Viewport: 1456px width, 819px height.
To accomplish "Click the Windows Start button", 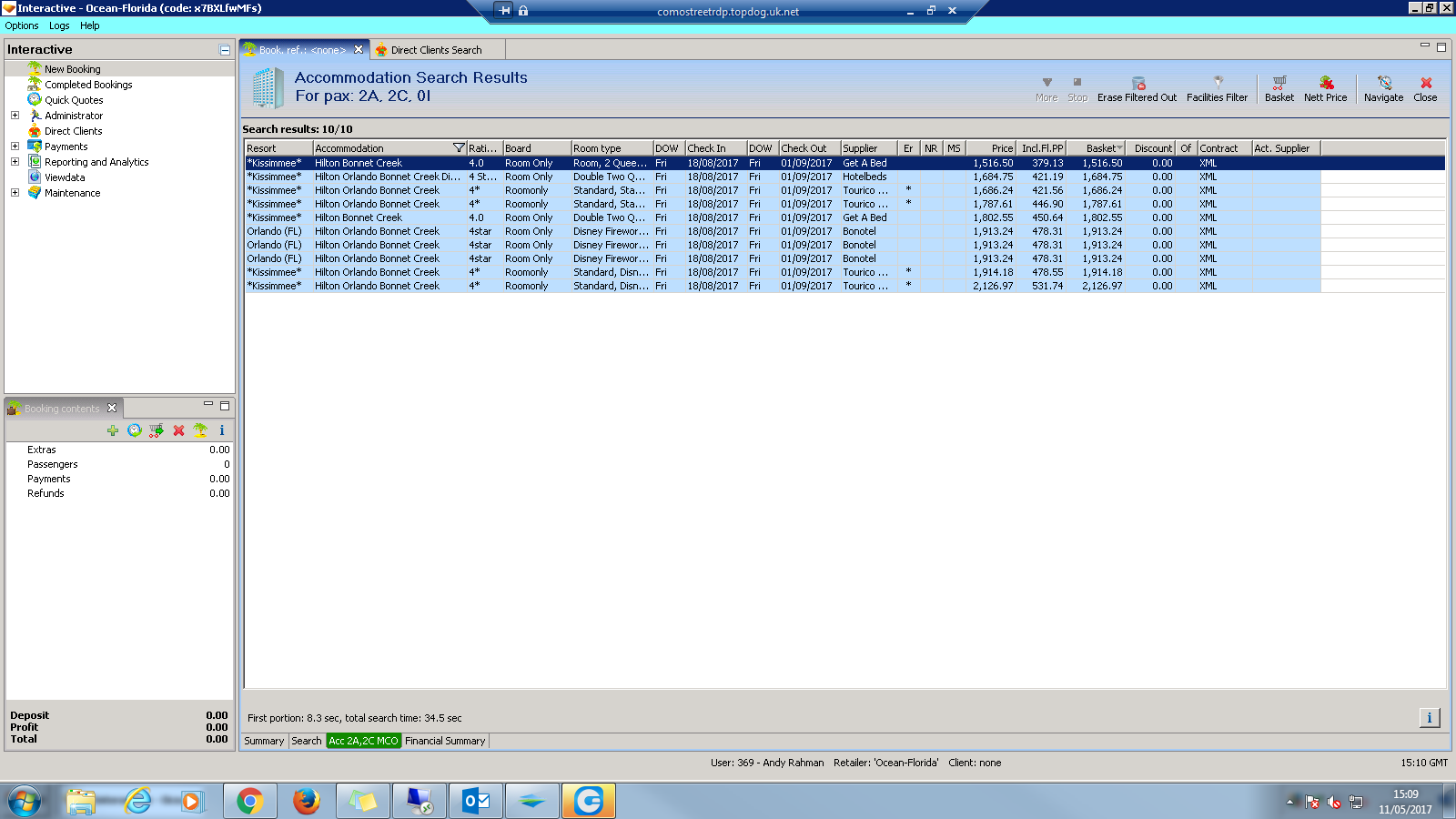I will (25, 801).
